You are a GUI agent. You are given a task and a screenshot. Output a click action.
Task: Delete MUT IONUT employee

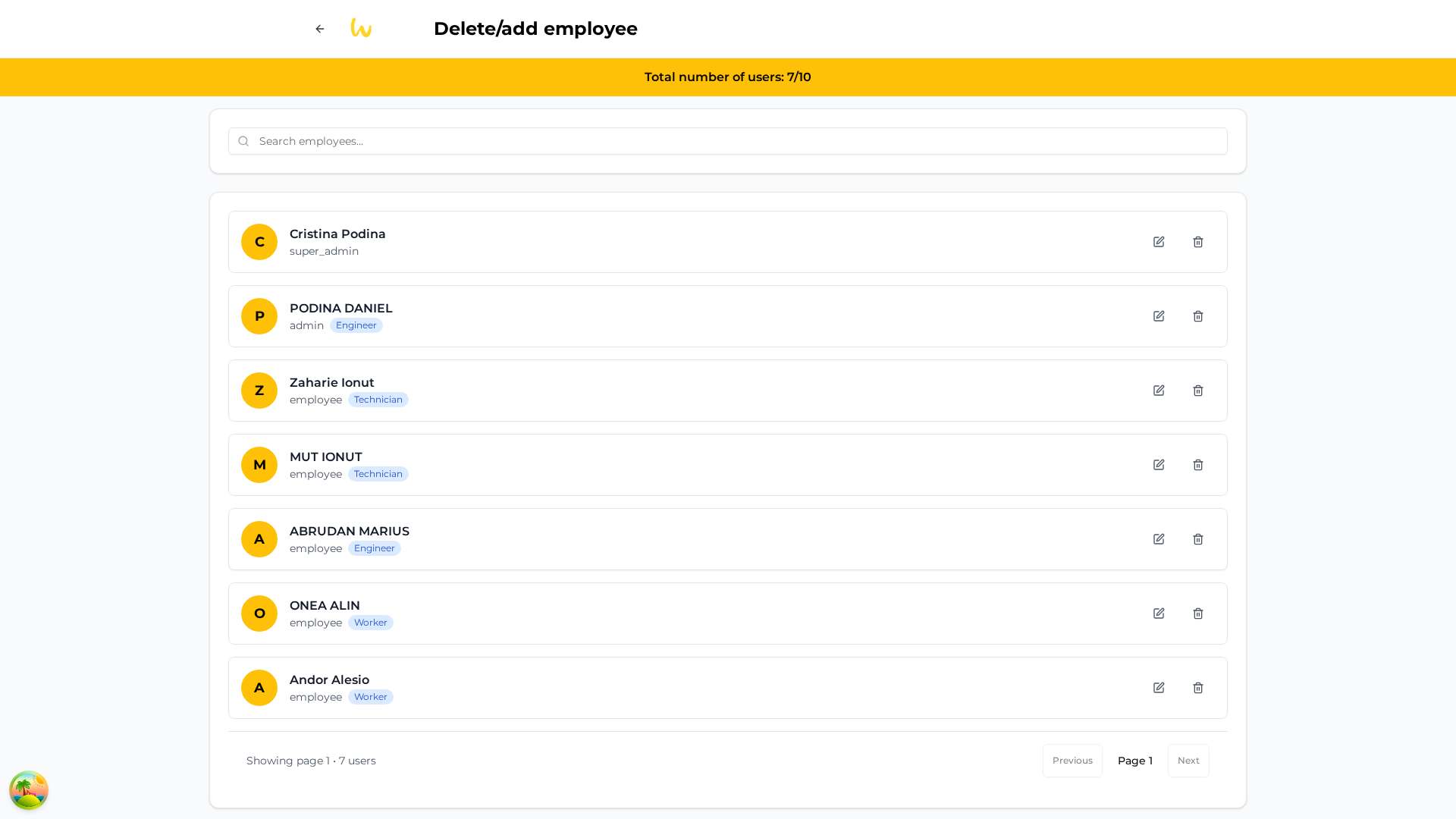(1198, 465)
